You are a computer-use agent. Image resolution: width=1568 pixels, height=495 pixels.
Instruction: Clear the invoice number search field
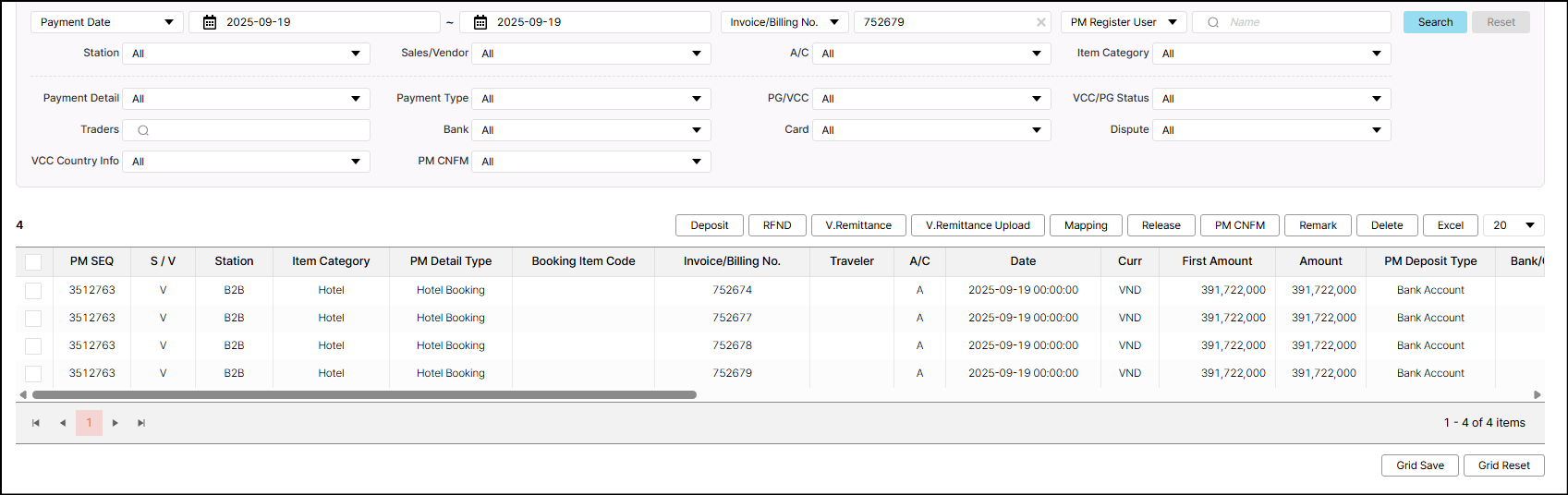pos(1041,22)
